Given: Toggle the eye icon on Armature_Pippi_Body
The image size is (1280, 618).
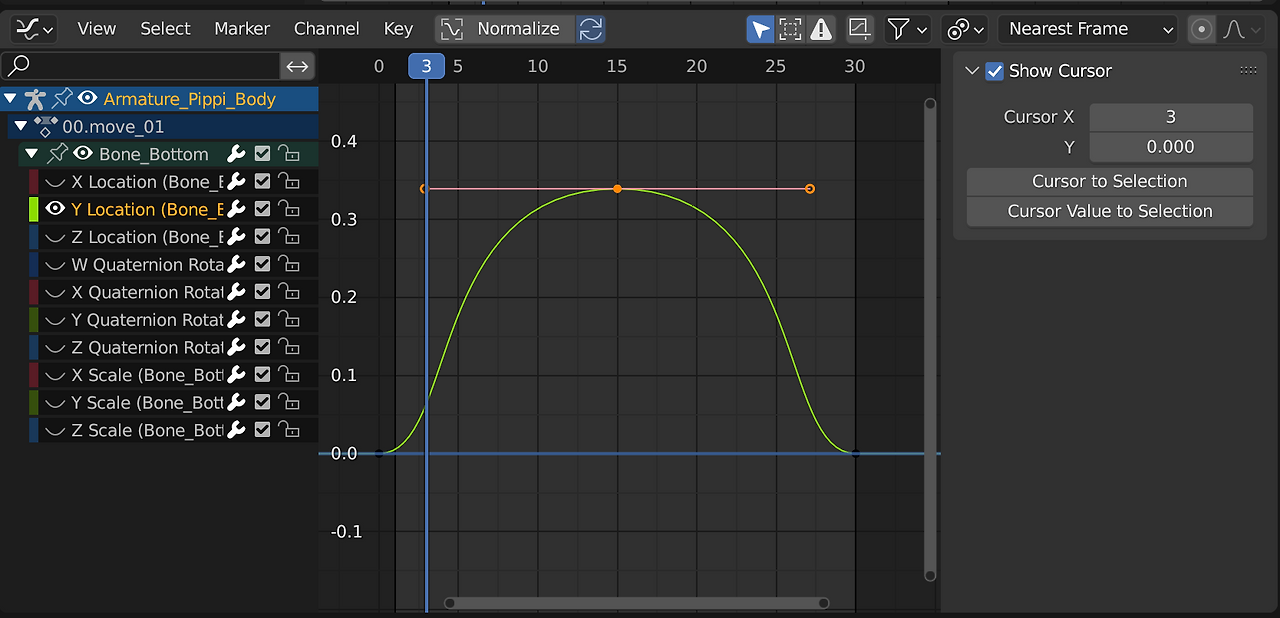Looking at the screenshot, I should [x=88, y=98].
